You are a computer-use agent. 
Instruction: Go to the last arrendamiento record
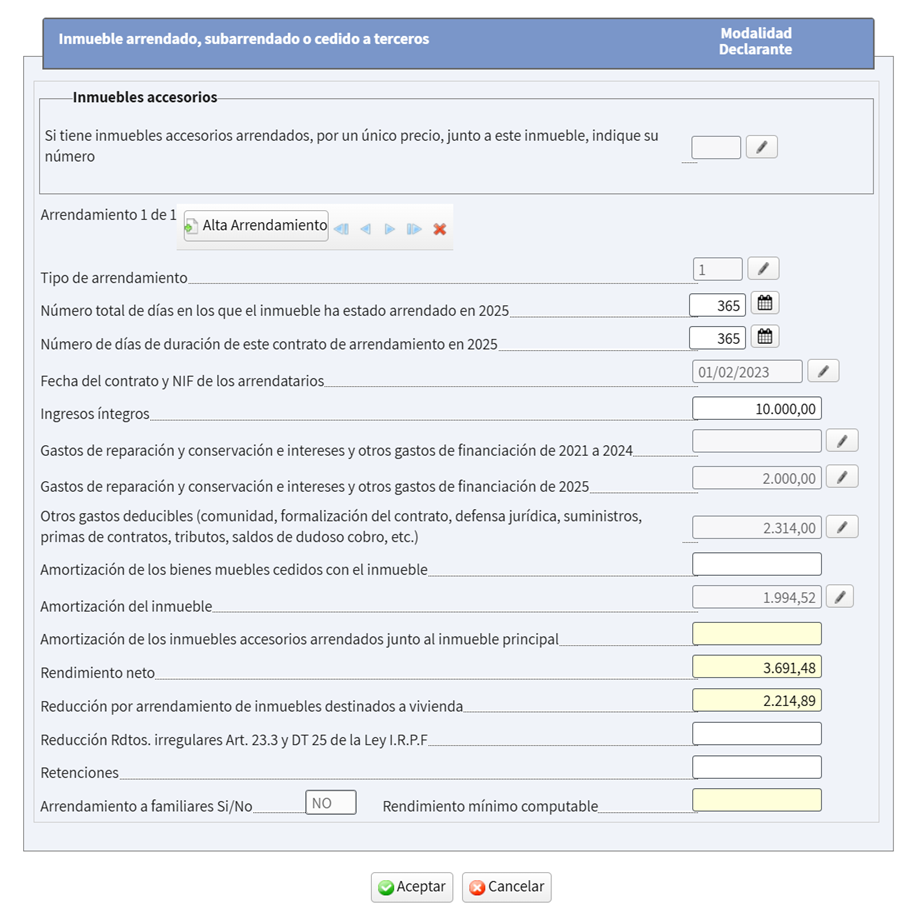pos(414,229)
